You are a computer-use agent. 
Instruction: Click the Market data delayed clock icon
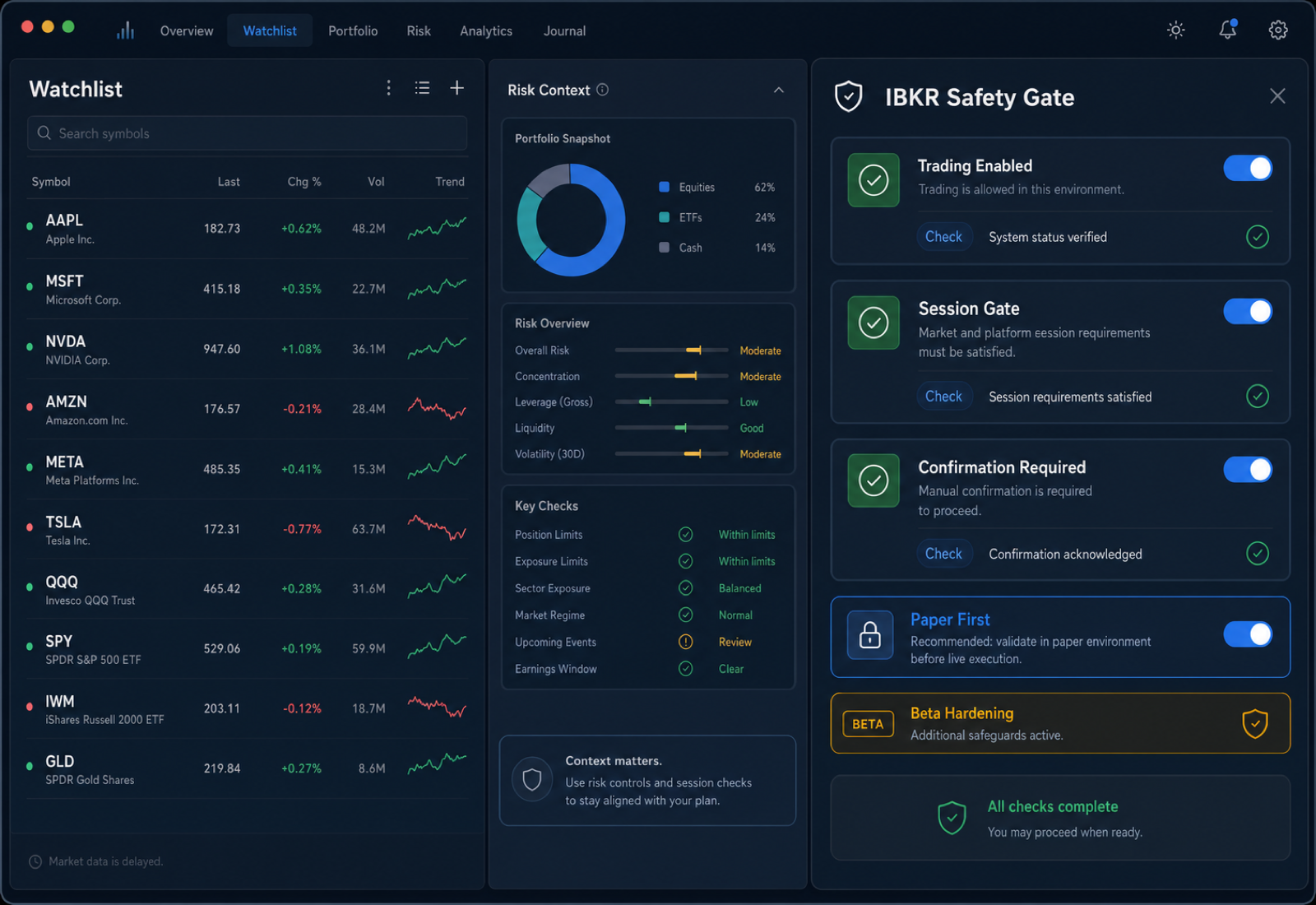coord(35,861)
